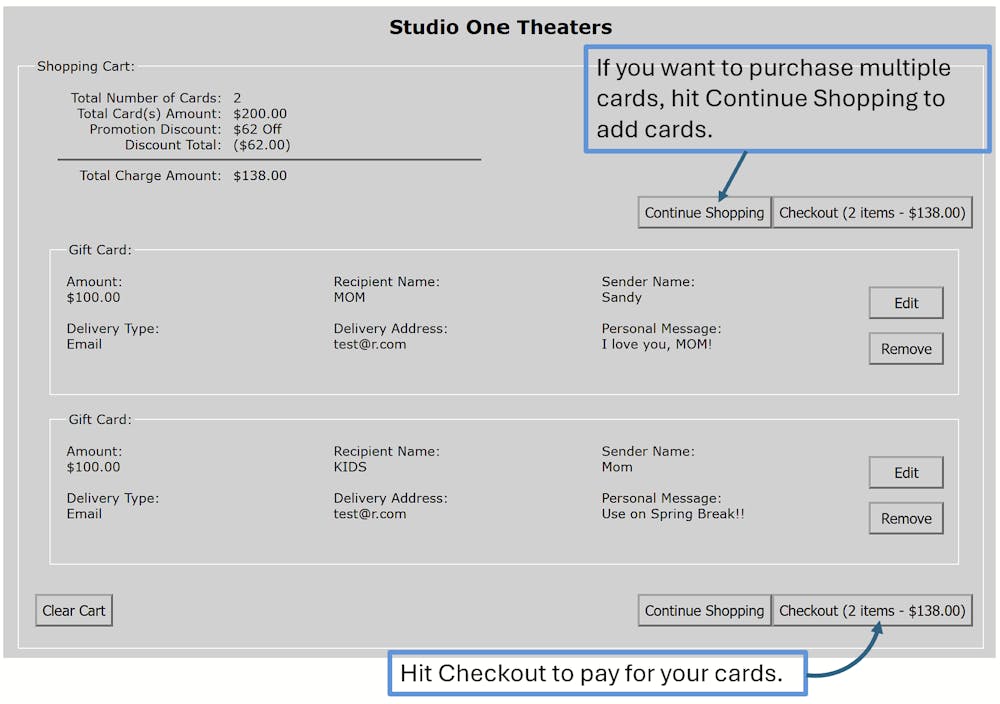
Task: Click the recipient name KIDS
Action: [350, 467]
